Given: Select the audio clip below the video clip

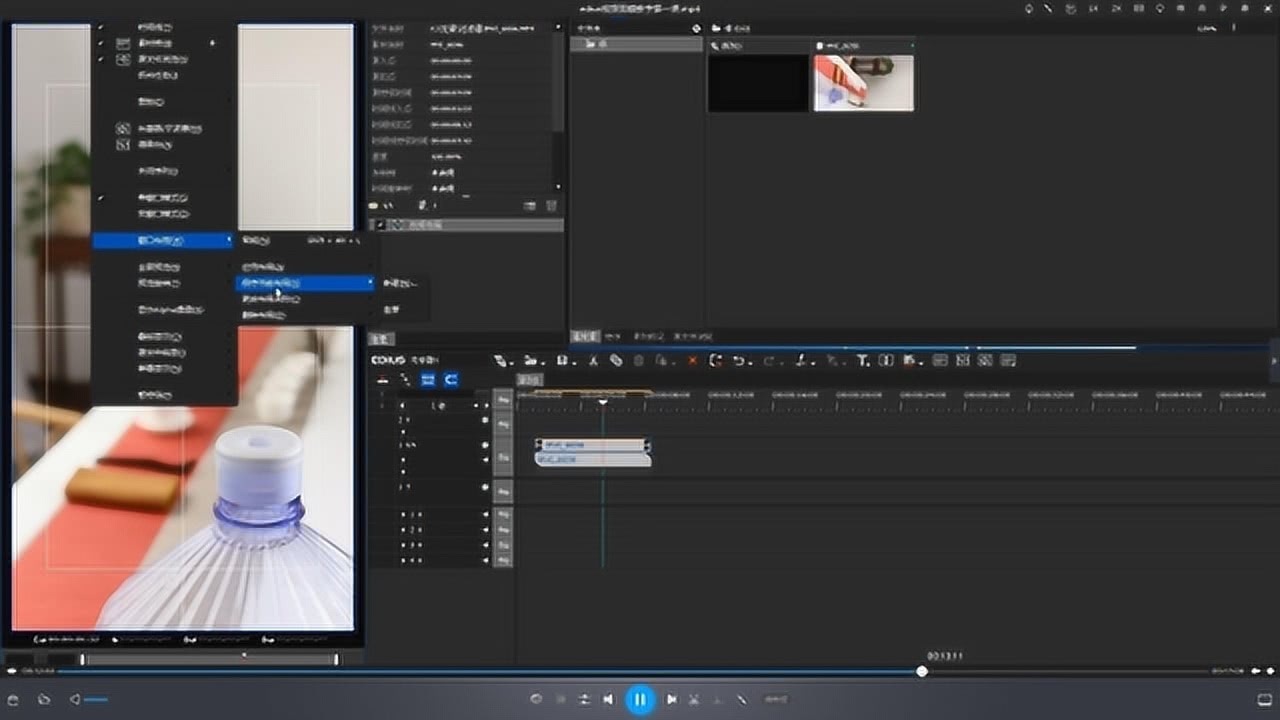Looking at the screenshot, I should [592, 459].
